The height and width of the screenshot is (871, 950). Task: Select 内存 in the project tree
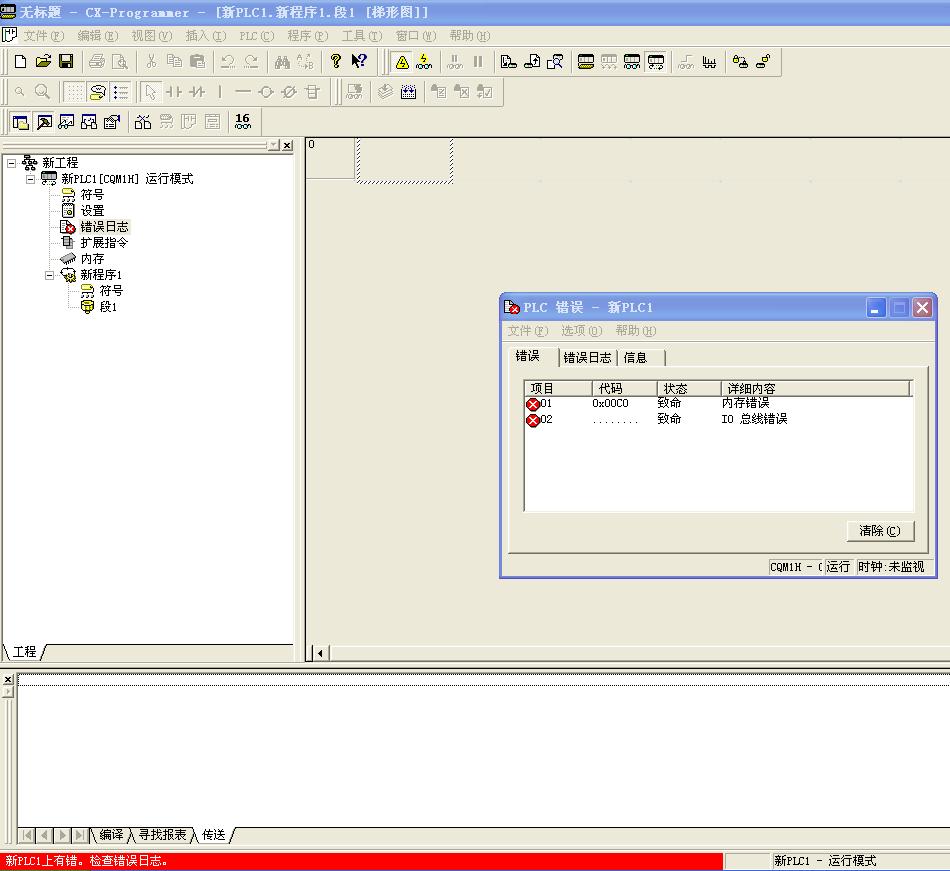click(x=92, y=259)
